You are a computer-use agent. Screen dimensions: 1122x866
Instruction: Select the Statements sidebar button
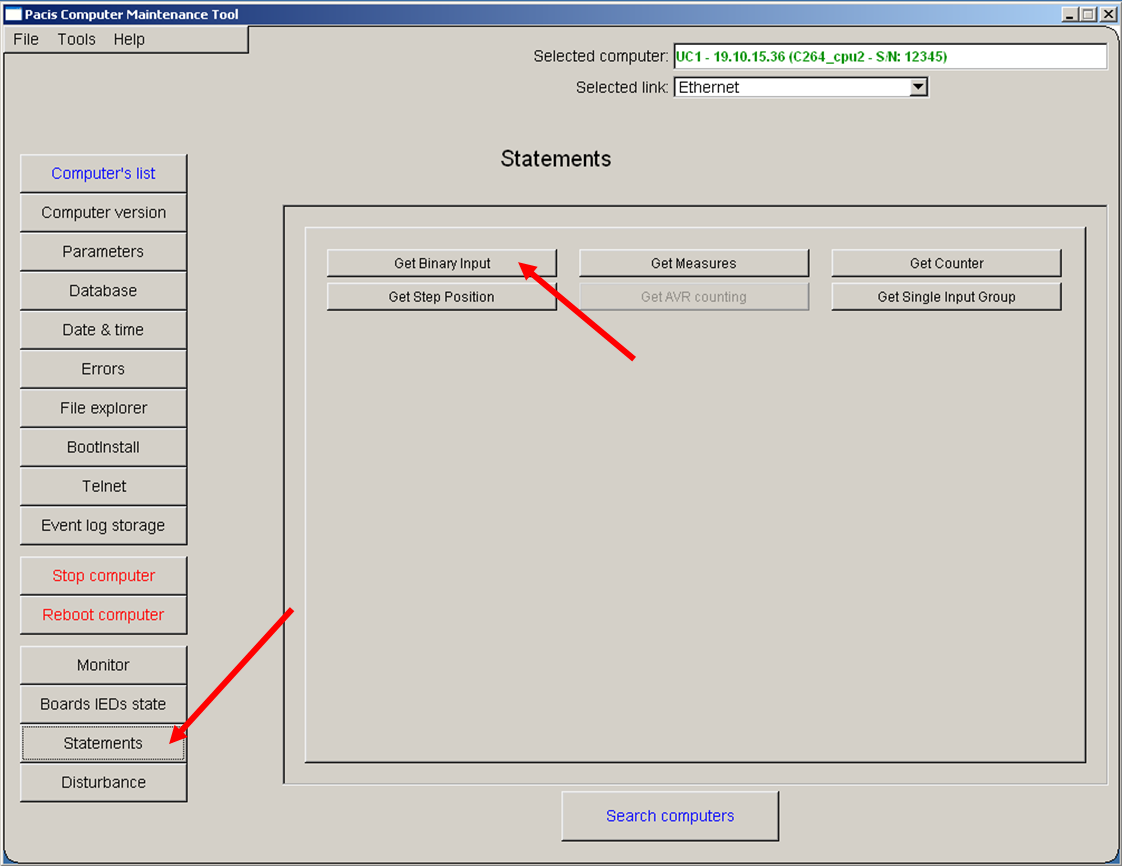104,743
